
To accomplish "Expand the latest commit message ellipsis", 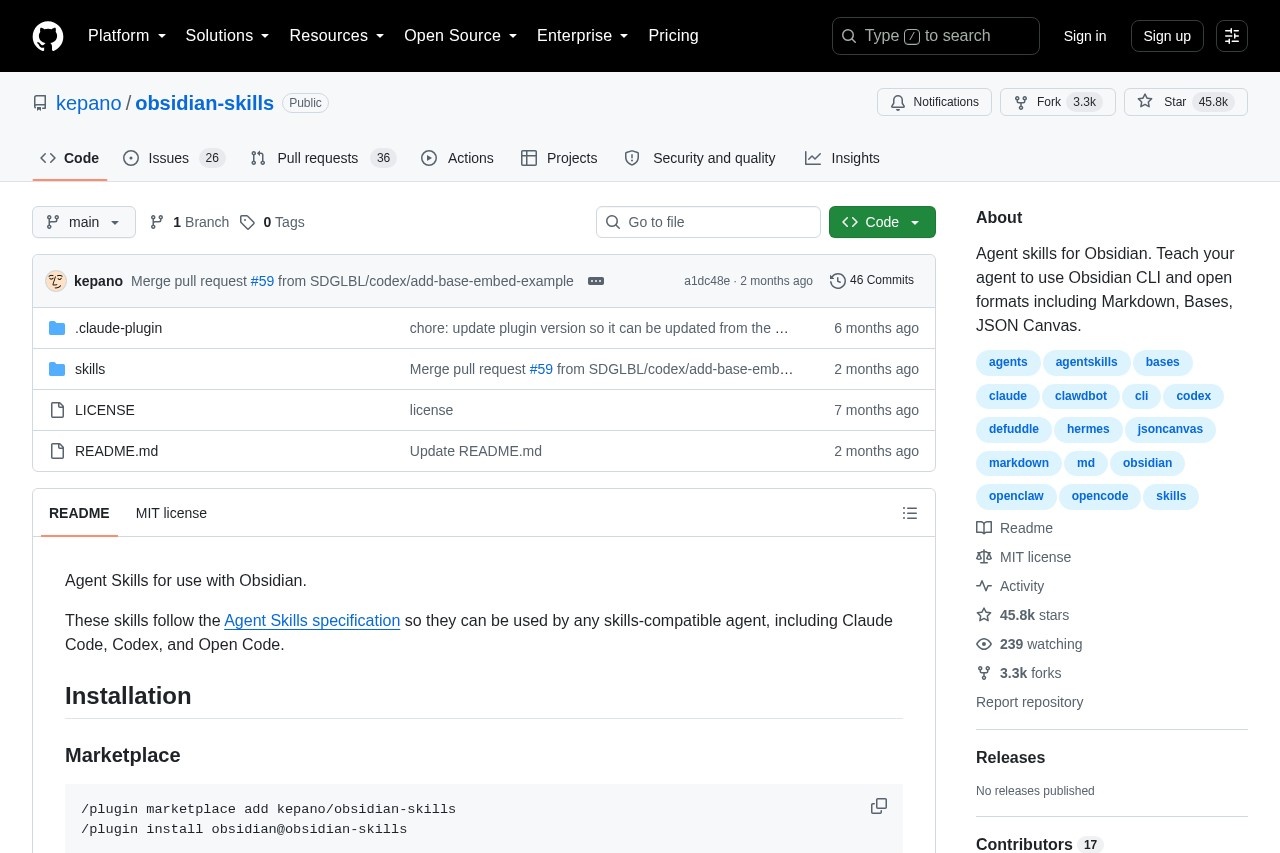I will (x=596, y=281).
